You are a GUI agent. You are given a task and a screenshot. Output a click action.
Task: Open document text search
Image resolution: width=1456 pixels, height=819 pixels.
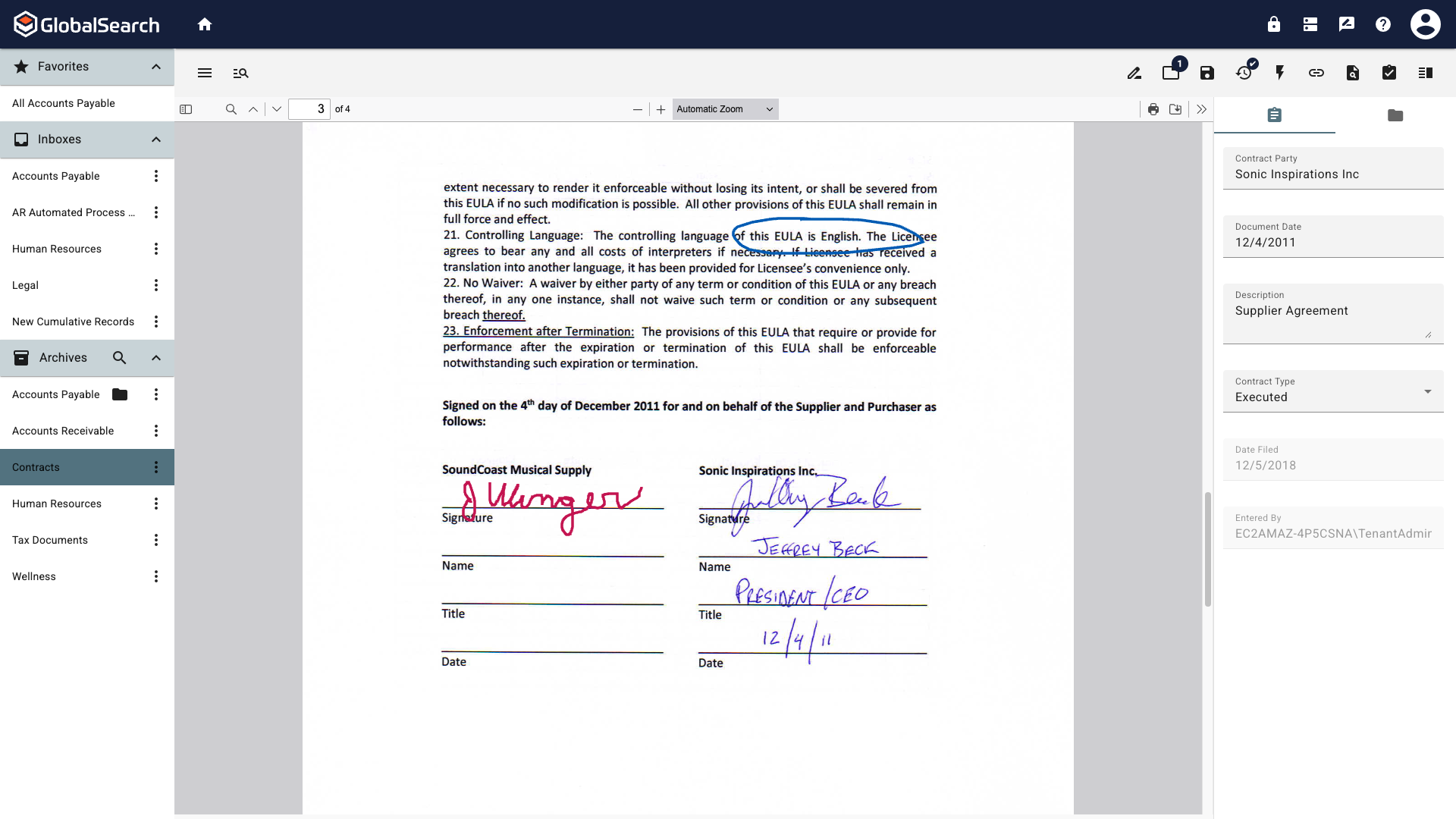tap(1353, 73)
